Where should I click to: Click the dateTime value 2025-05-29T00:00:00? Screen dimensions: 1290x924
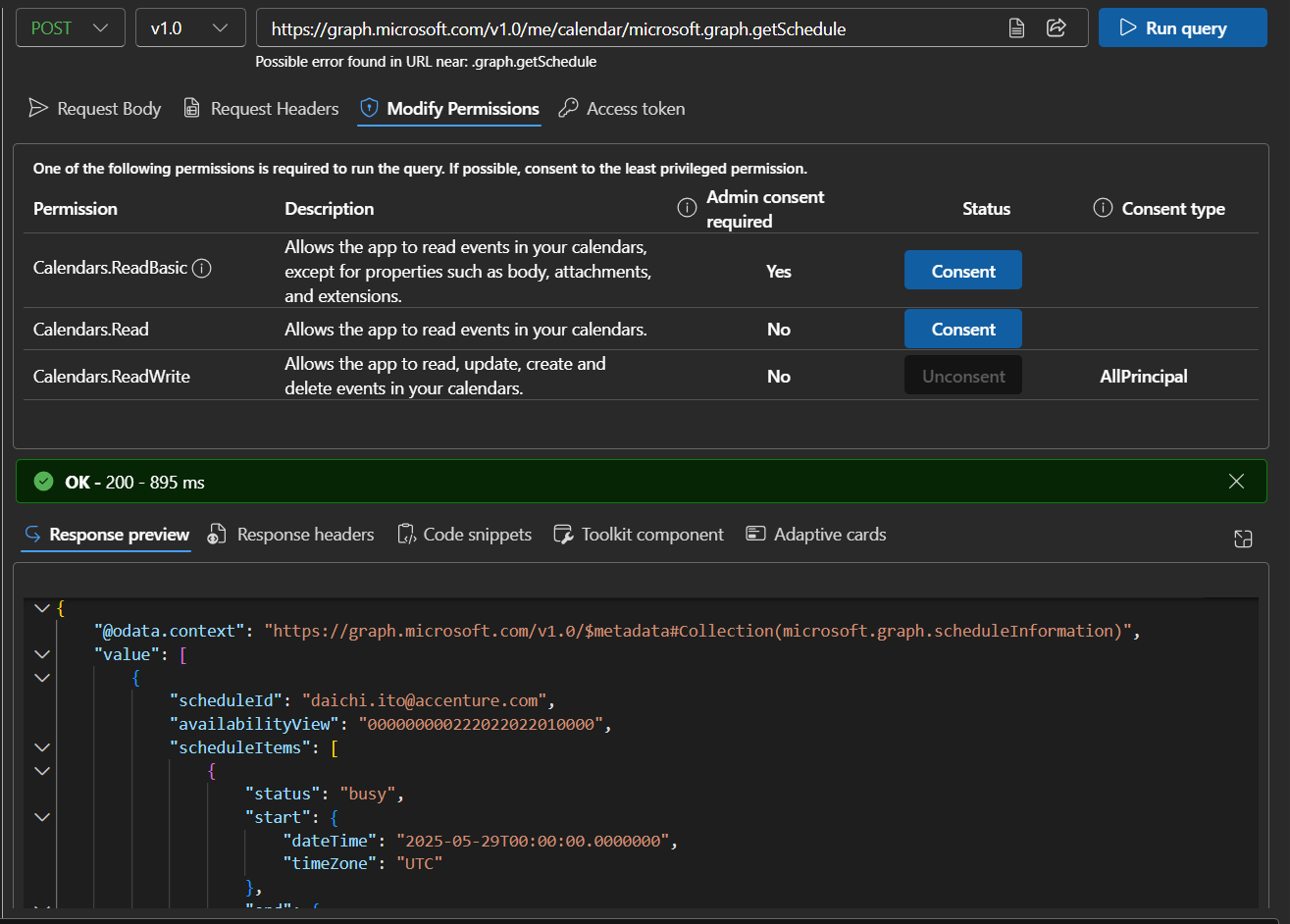pyautogui.click(x=533, y=841)
